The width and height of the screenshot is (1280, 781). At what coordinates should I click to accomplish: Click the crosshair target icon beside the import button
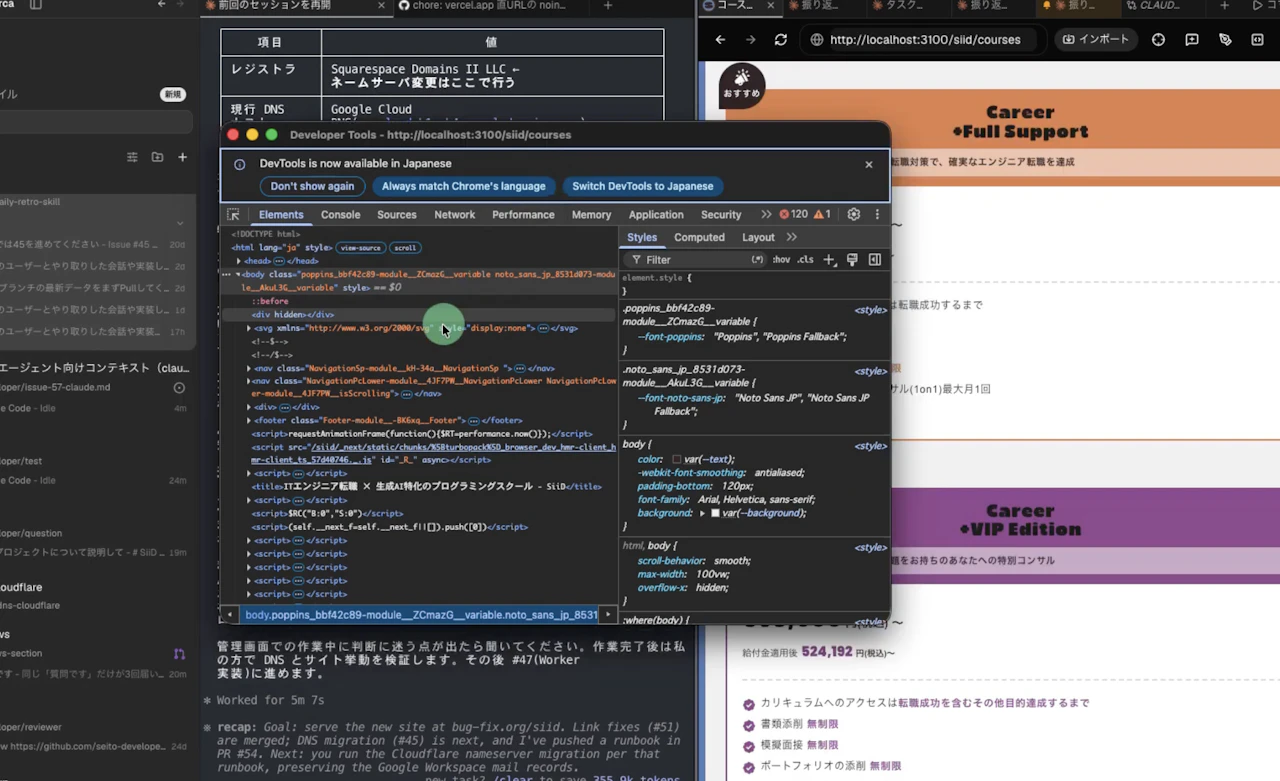click(1158, 40)
